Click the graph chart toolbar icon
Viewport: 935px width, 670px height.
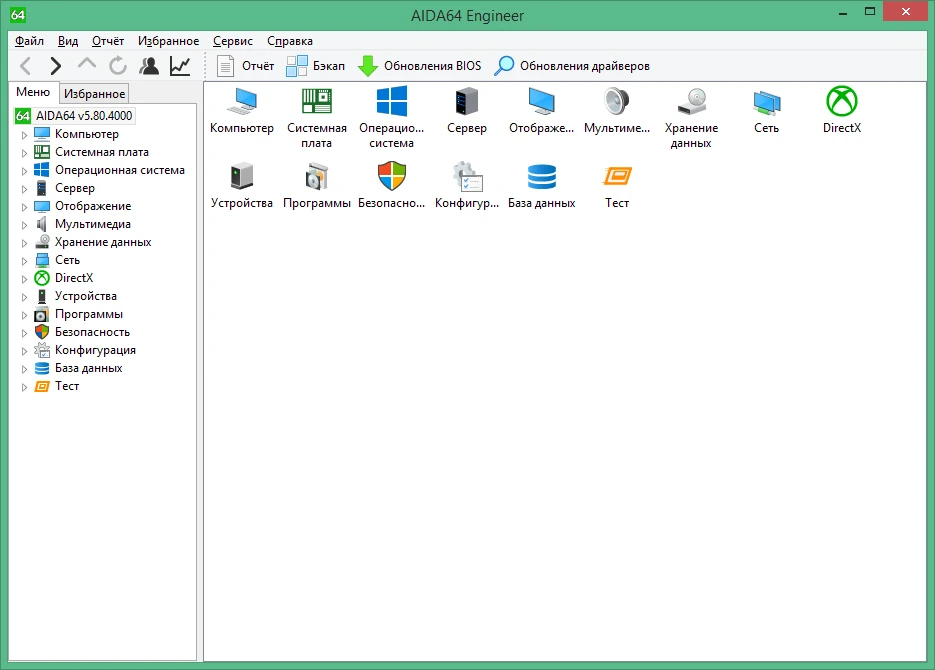[x=180, y=66]
